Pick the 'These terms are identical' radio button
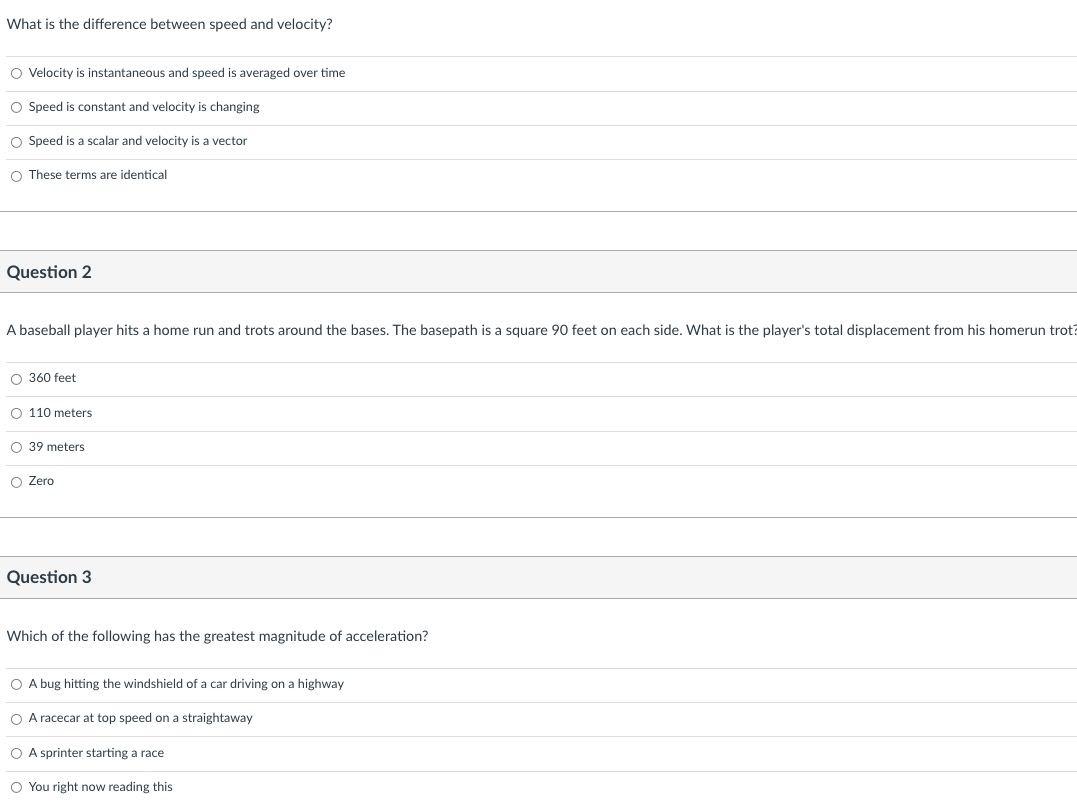Viewport: 1077px width, 809px height. pos(16,176)
